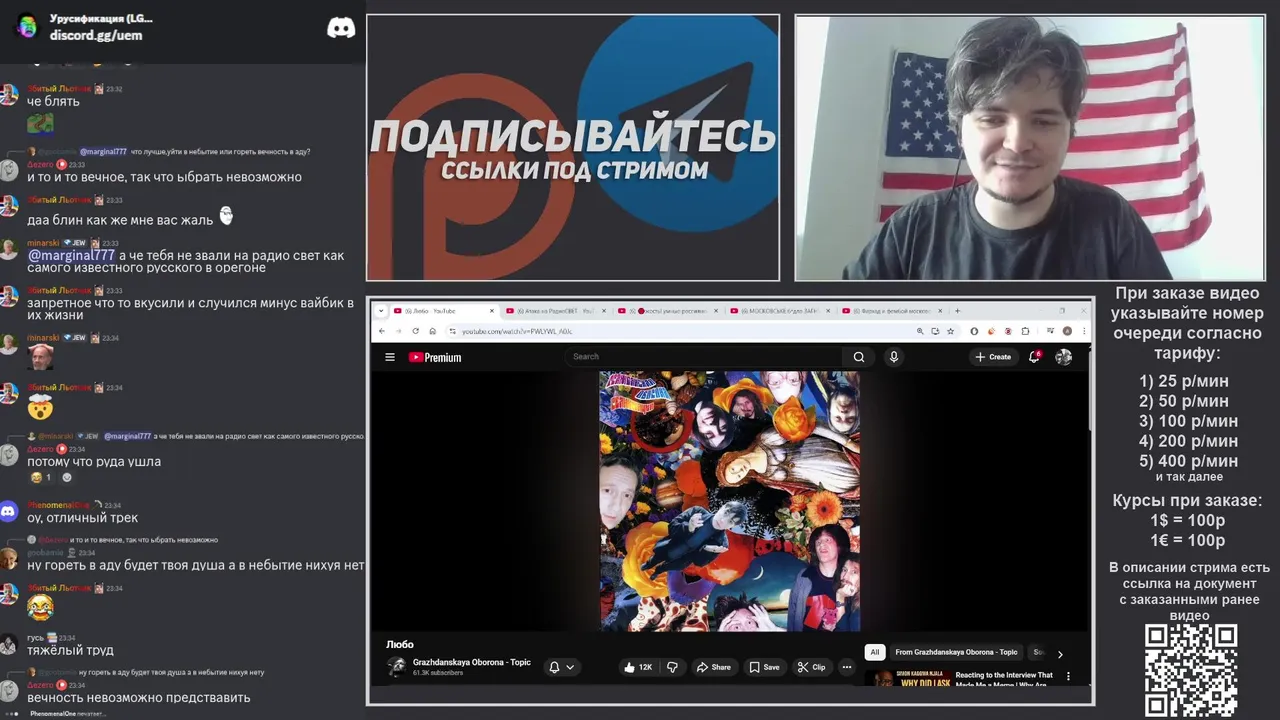
Task: Click the exploding head emoji message
Action: [40, 408]
